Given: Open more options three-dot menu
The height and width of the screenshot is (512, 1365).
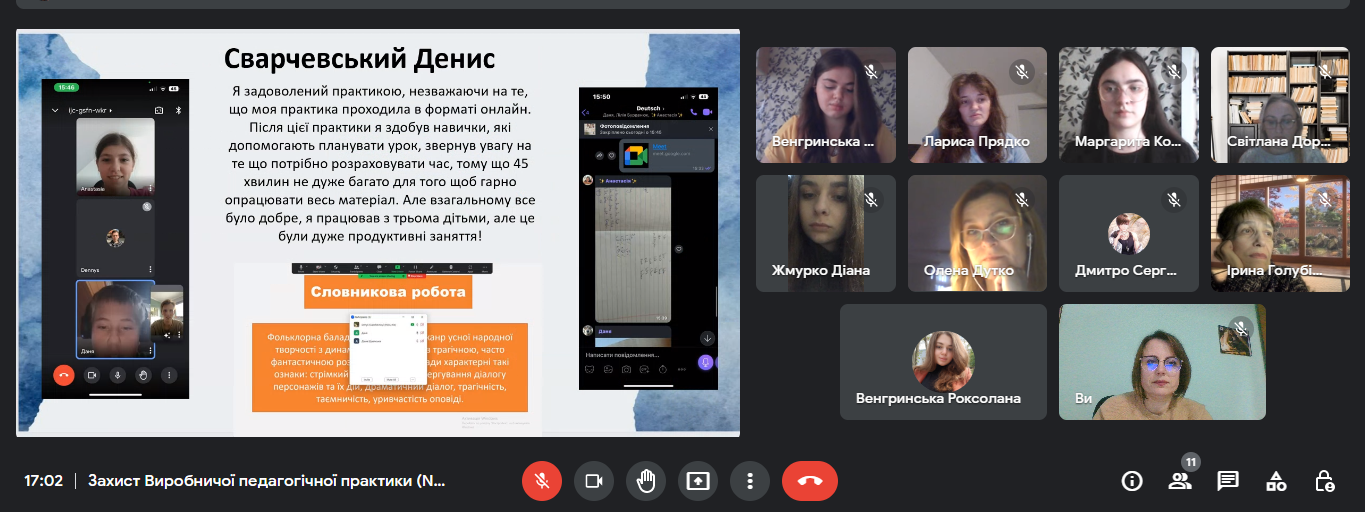Looking at the screenshot, I should pyautogui.click(x=749, y=481).
